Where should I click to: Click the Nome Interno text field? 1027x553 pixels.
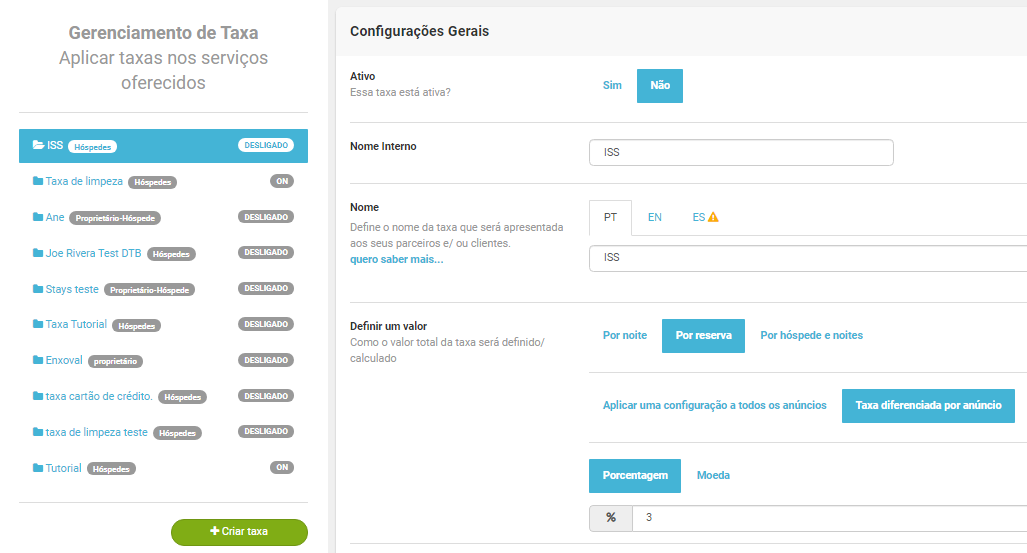point(741,153)
